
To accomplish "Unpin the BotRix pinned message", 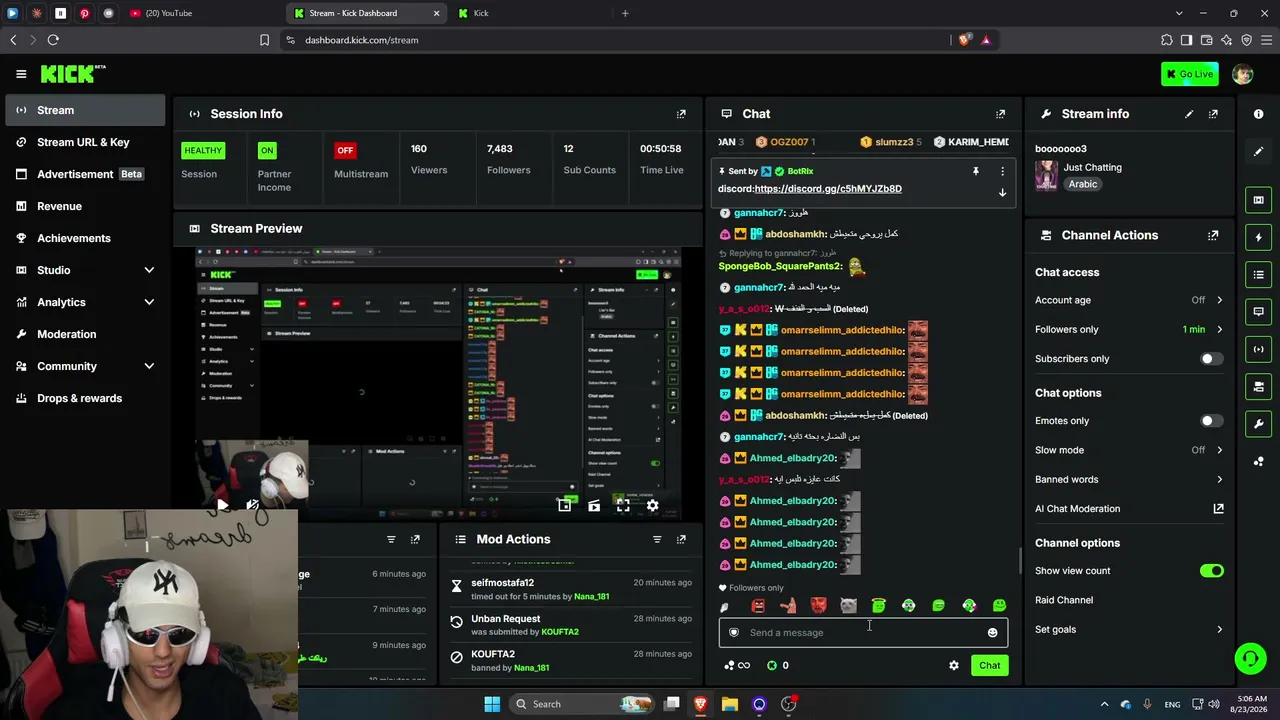I will 975,171.
